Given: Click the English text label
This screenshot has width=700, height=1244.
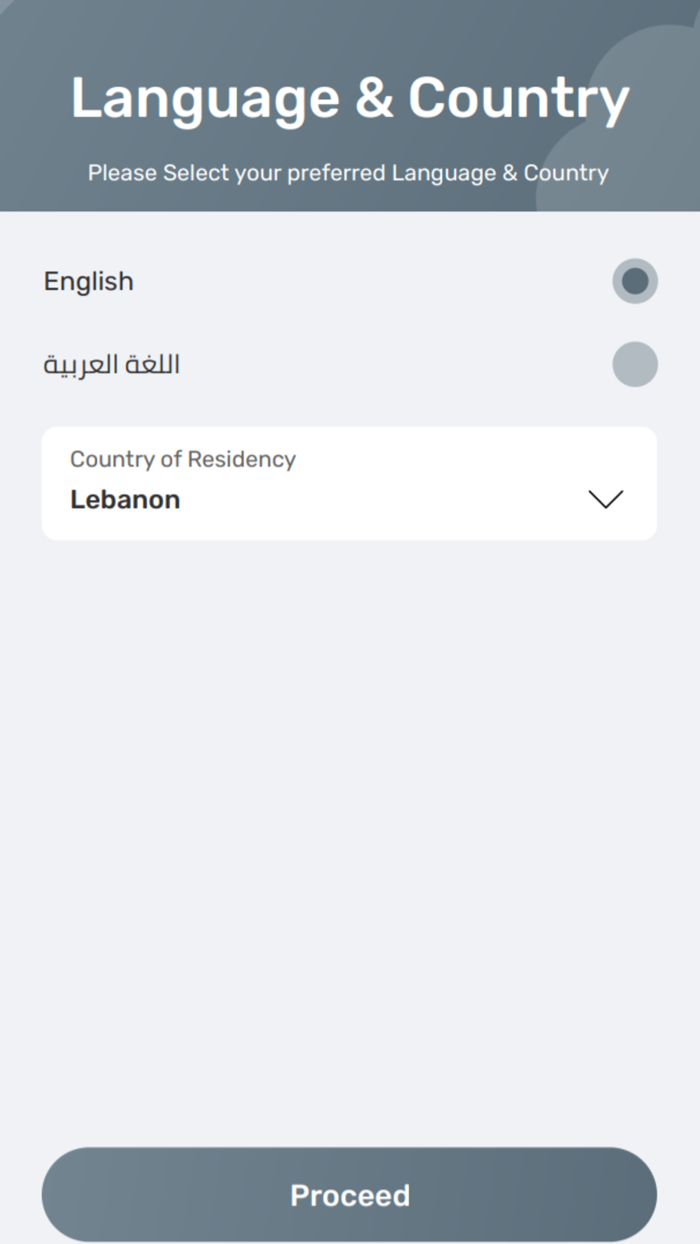Looking at the screenshot, I should [x=88, y=281].
